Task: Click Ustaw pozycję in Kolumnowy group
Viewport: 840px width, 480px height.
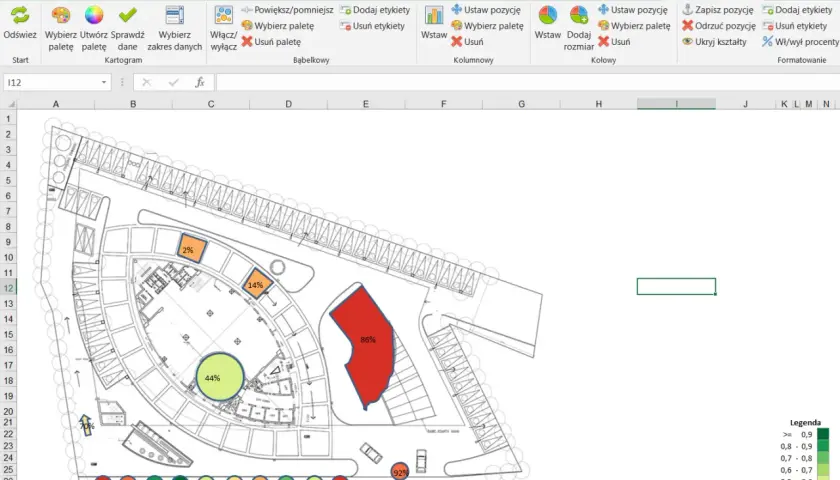Action: [x=486, y=10]
